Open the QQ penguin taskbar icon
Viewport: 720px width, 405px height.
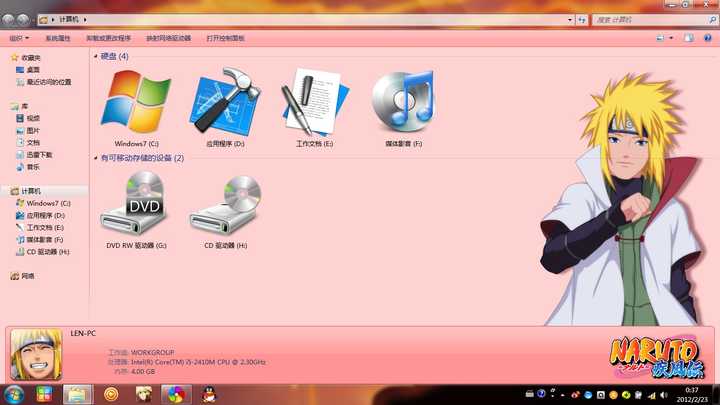coord(209,394)
